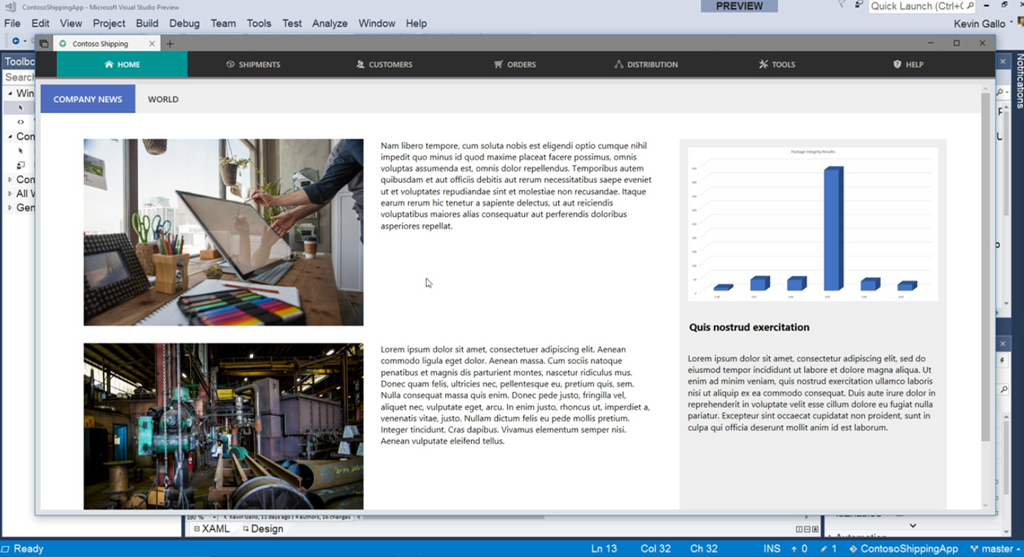Open the Help section with shield icon

pyautogui.click(x=908, y=65)
